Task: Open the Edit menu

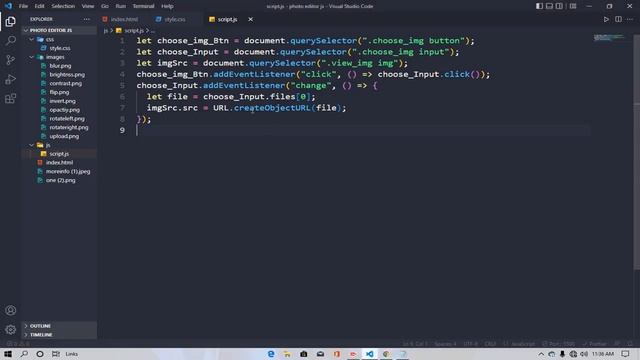Action: [x=39, y=6]
